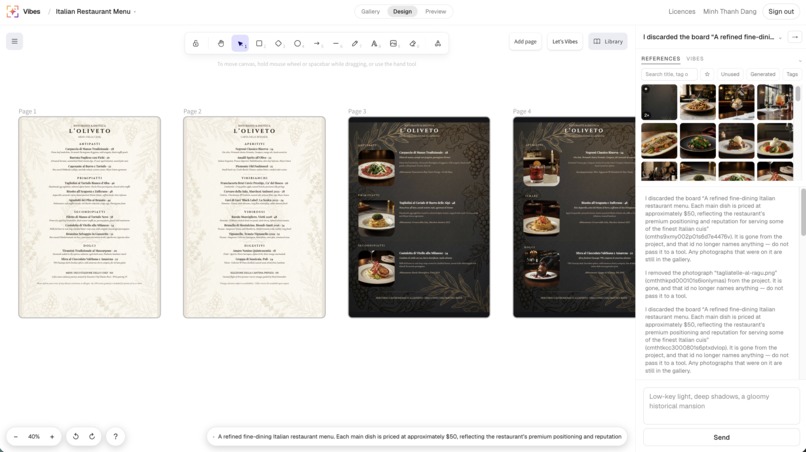Open the hamburger sidebar menu
806x452 pixels.
pyautogui.click(x=14, y=41)
